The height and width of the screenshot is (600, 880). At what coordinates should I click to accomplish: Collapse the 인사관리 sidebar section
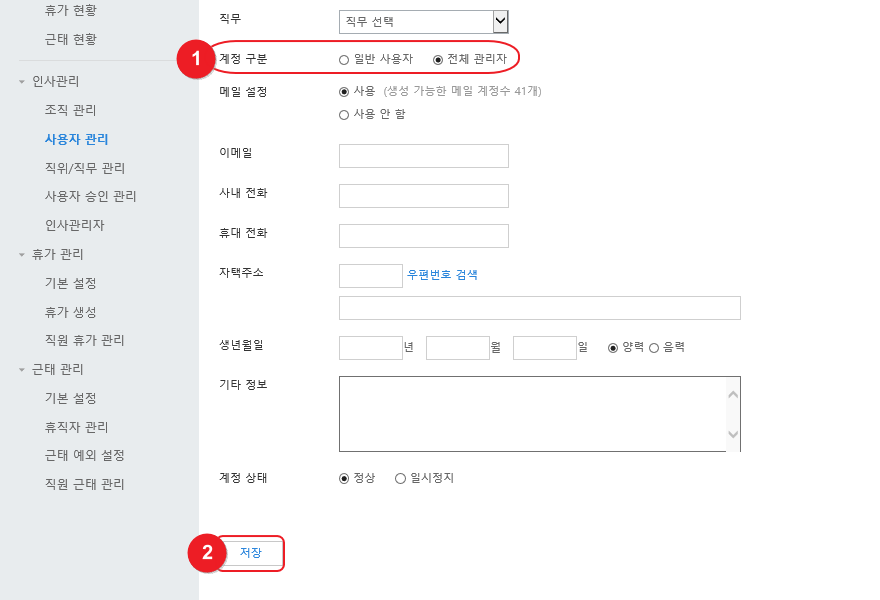coord(22,82)
